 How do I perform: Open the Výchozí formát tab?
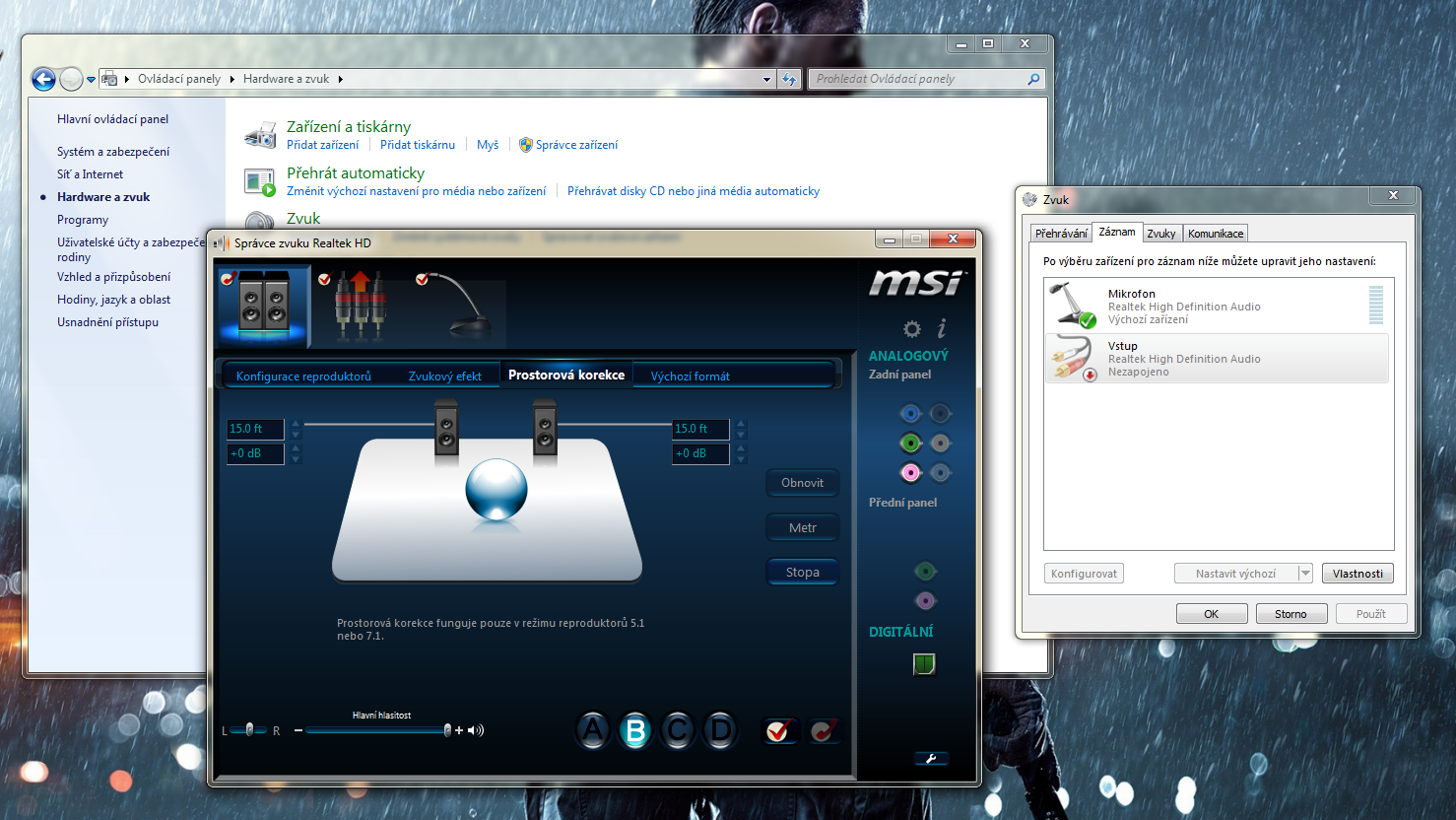pos(691,376)
